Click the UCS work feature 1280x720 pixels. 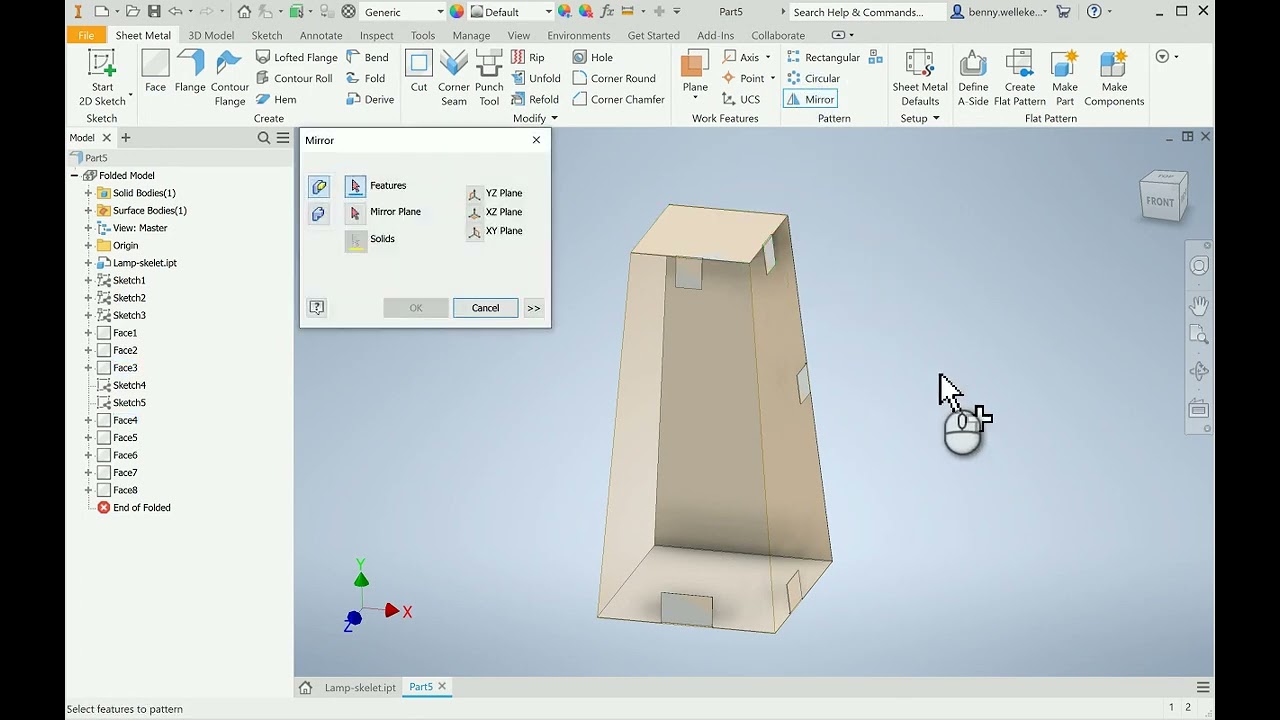(741, 99)
